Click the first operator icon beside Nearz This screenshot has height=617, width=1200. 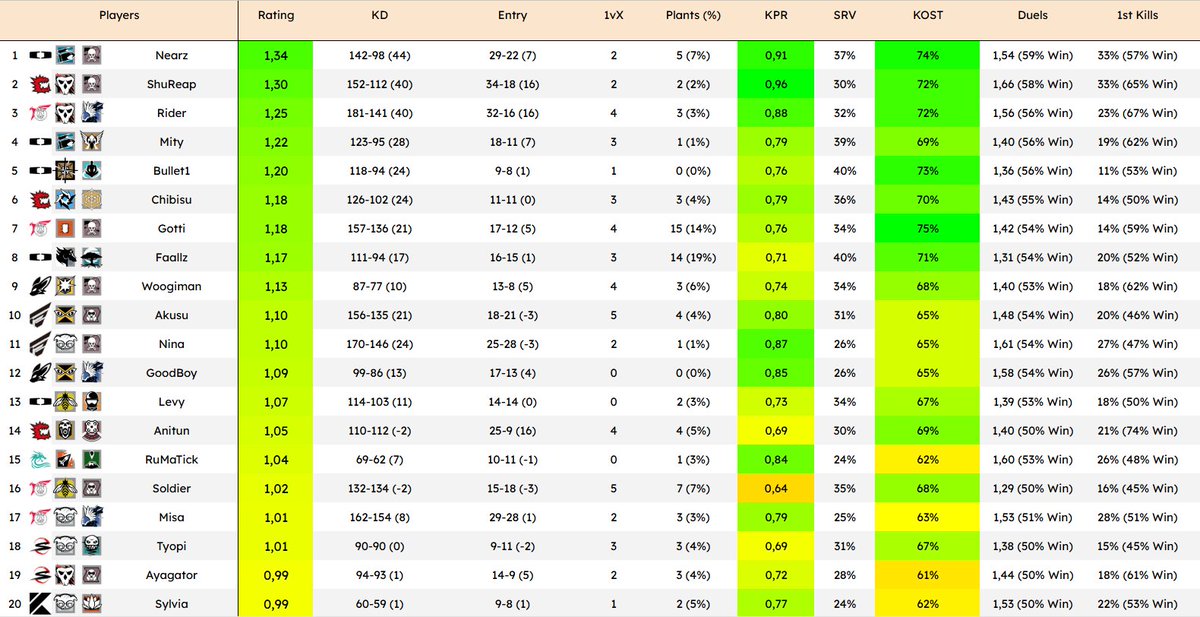tap(66, 56)
